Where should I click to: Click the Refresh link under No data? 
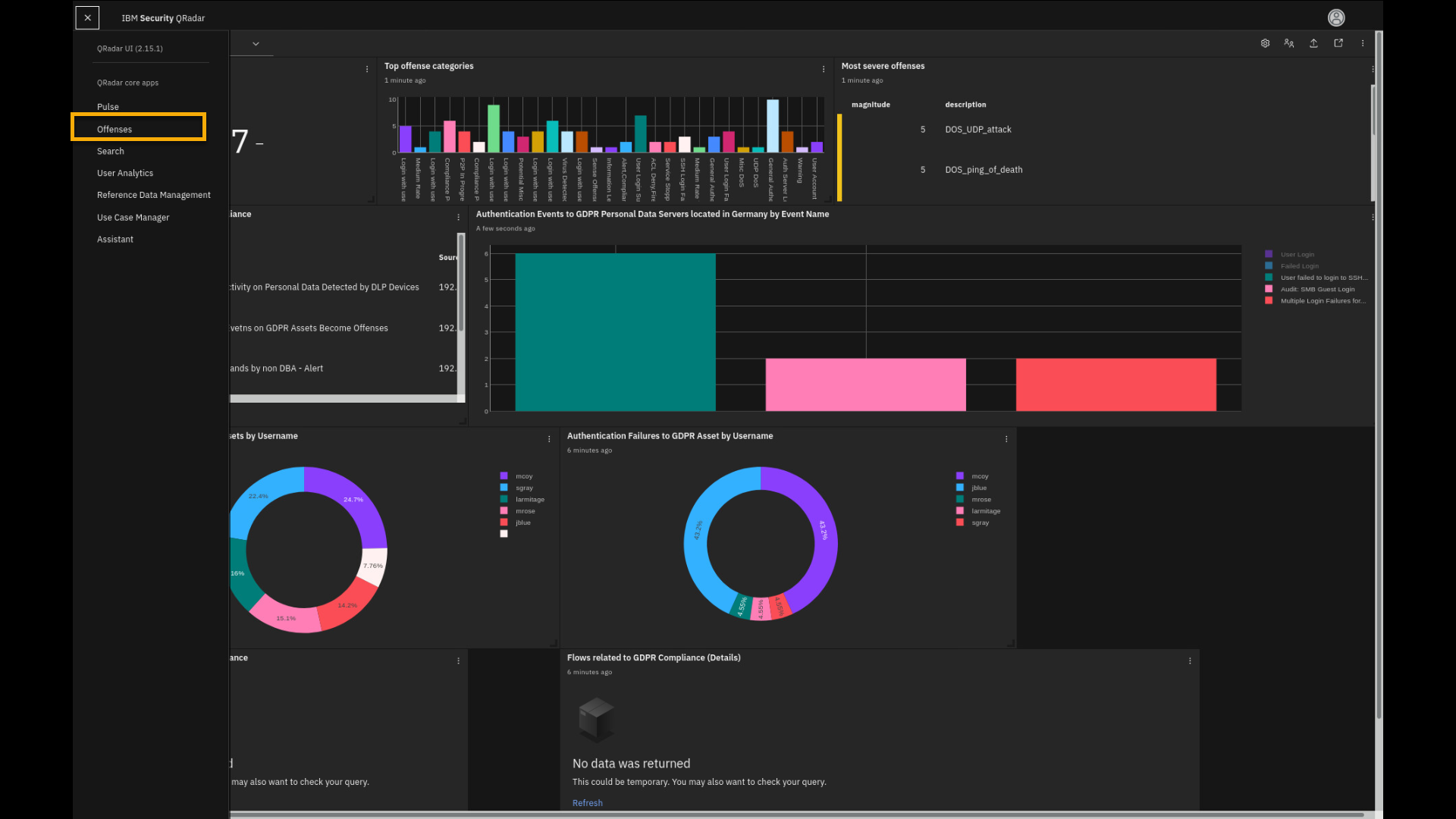tap(587, 803)
